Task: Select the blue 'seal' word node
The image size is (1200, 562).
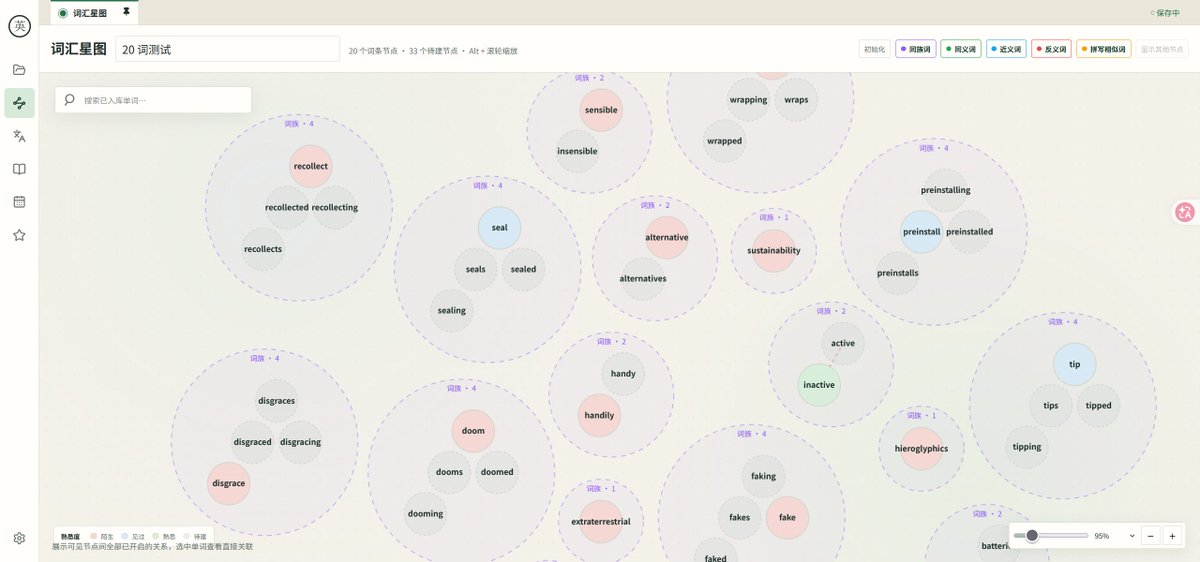Action: click(499, 227)
